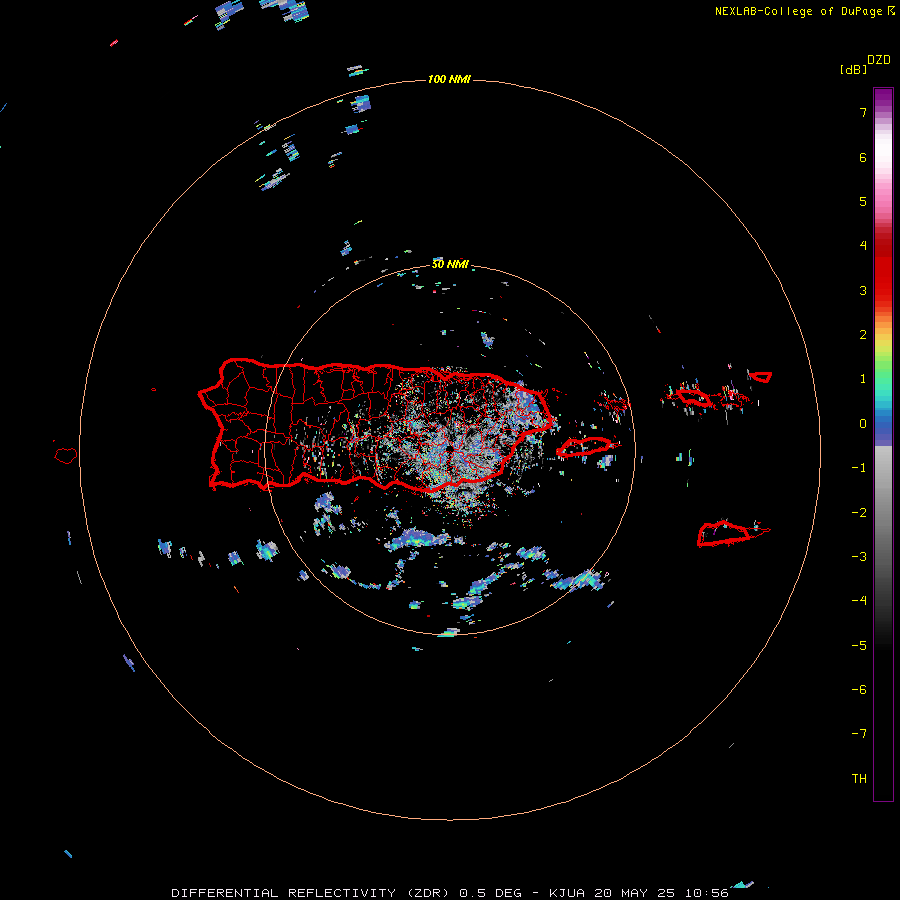Click the "5" tick label on color scale
The height and width of the screenshot is (900, 900).
point(863,201)
